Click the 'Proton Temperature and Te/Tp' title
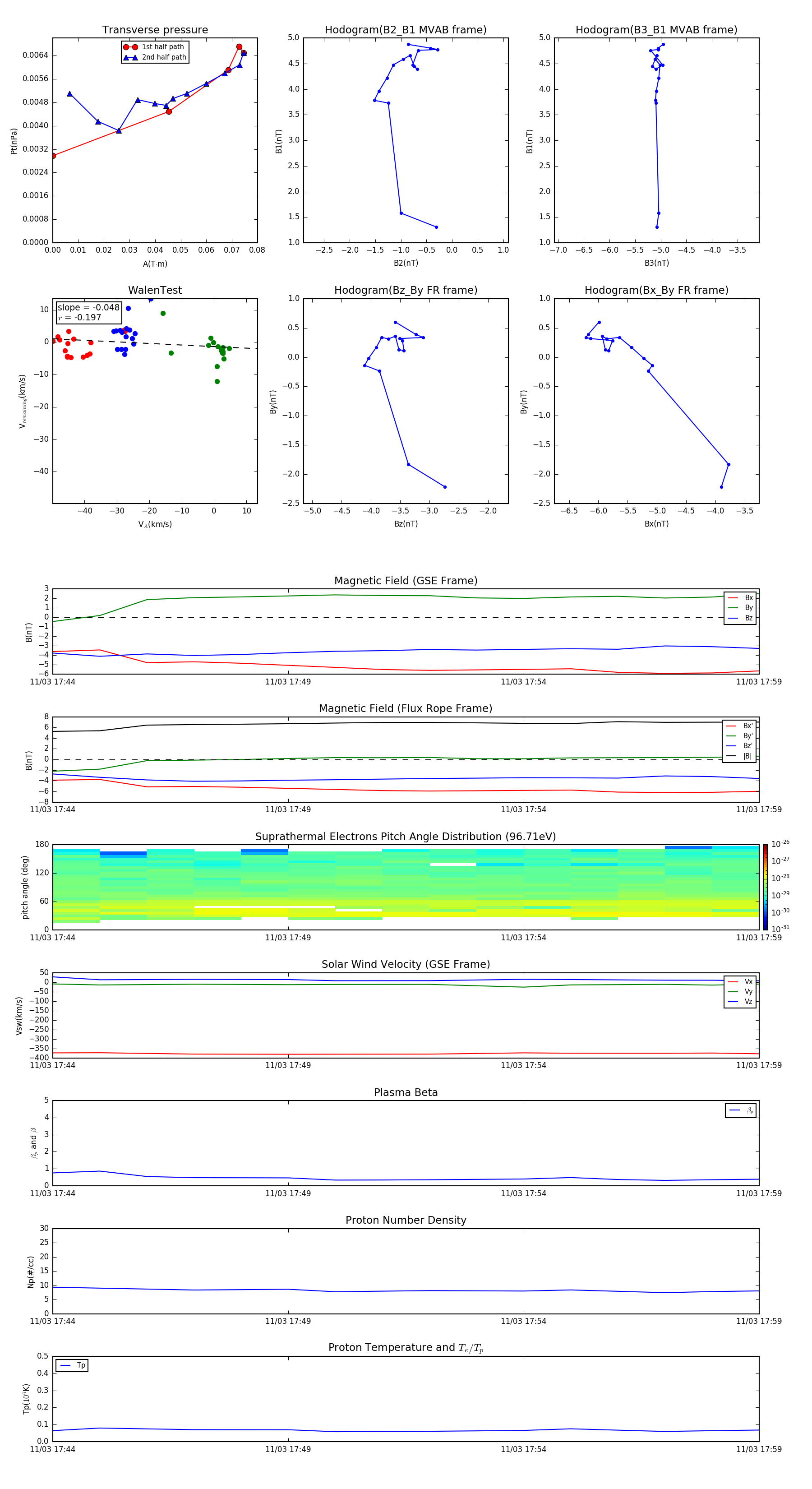This screenshot has width=812, height=1489. (x=406, y=1347)
